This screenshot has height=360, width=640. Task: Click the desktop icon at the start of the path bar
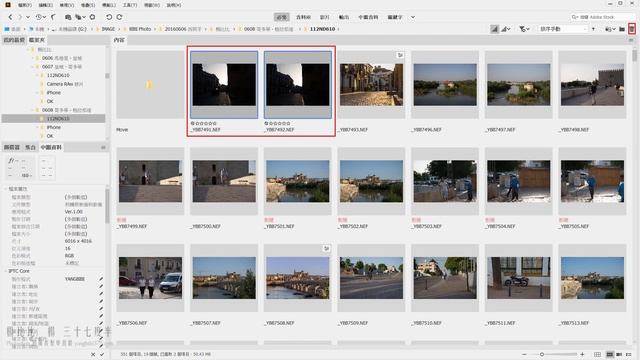(7, 29)
